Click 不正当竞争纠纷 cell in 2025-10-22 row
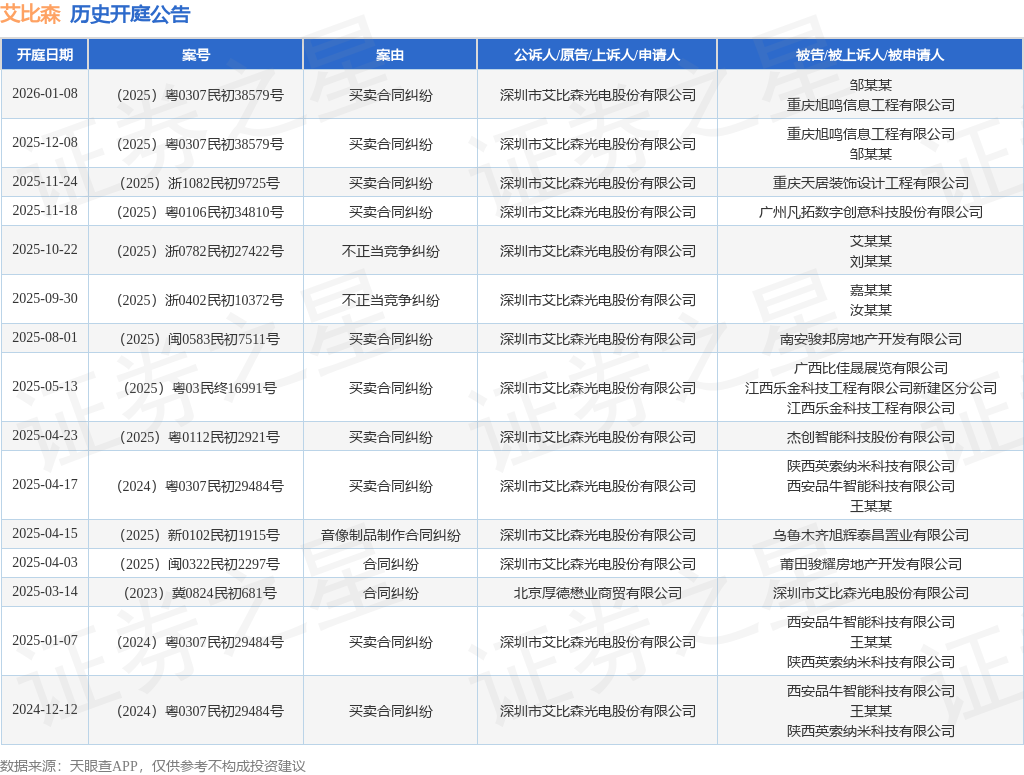 click(391, 251)
